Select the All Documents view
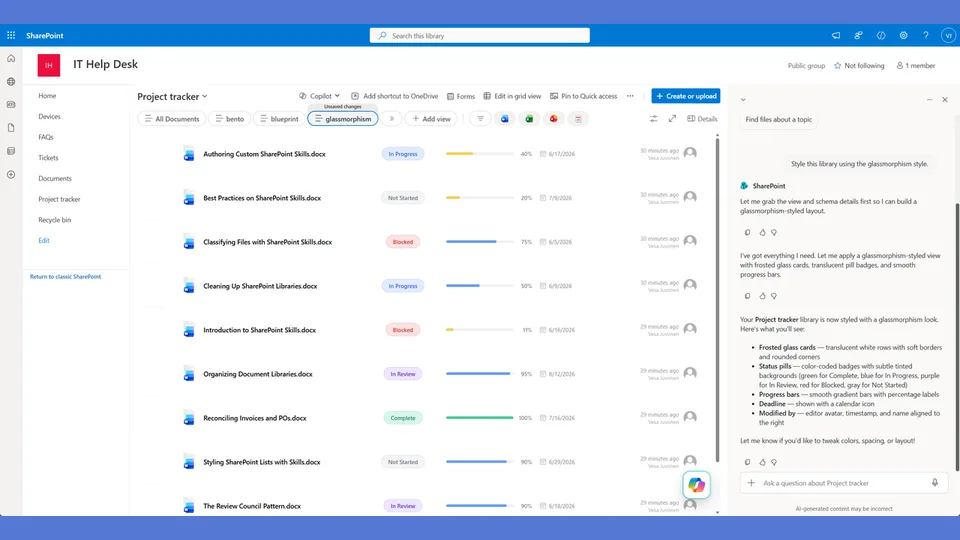Image resolution: width=960 pixels, height=540 pixels. pos(171,119)
